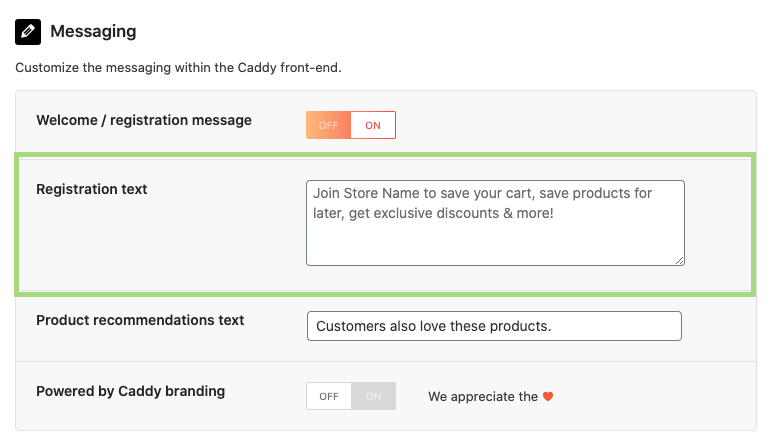Click the 'Registration text' label
The width and height of the screenshot is (773, 447).
(92, 189)
